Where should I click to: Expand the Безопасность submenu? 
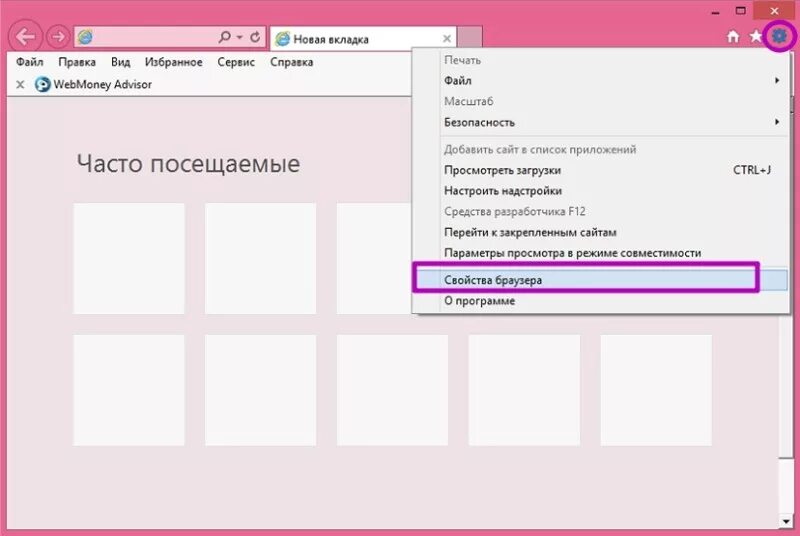tap(601, 122)
